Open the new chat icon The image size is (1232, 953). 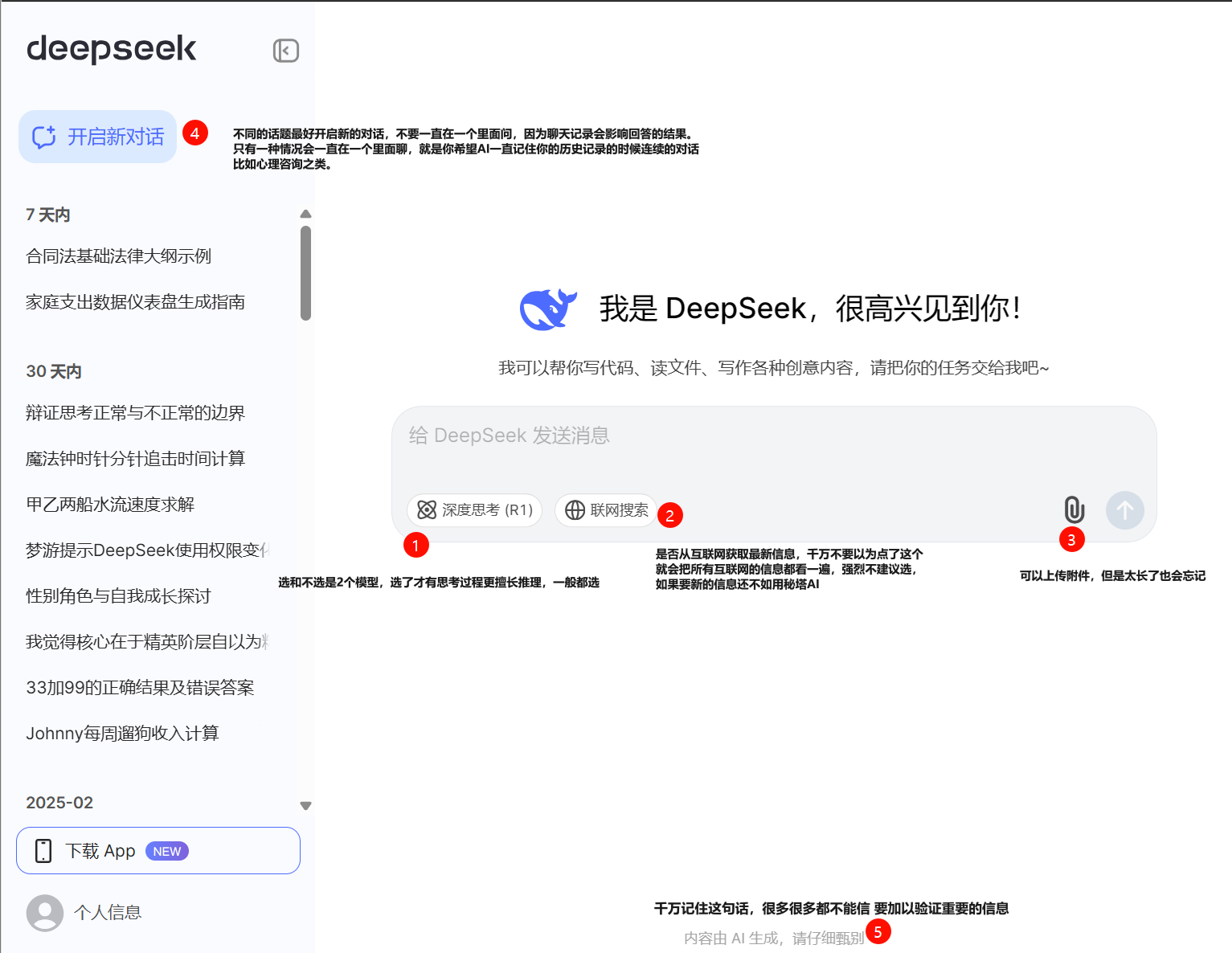(x=46, y=137)
